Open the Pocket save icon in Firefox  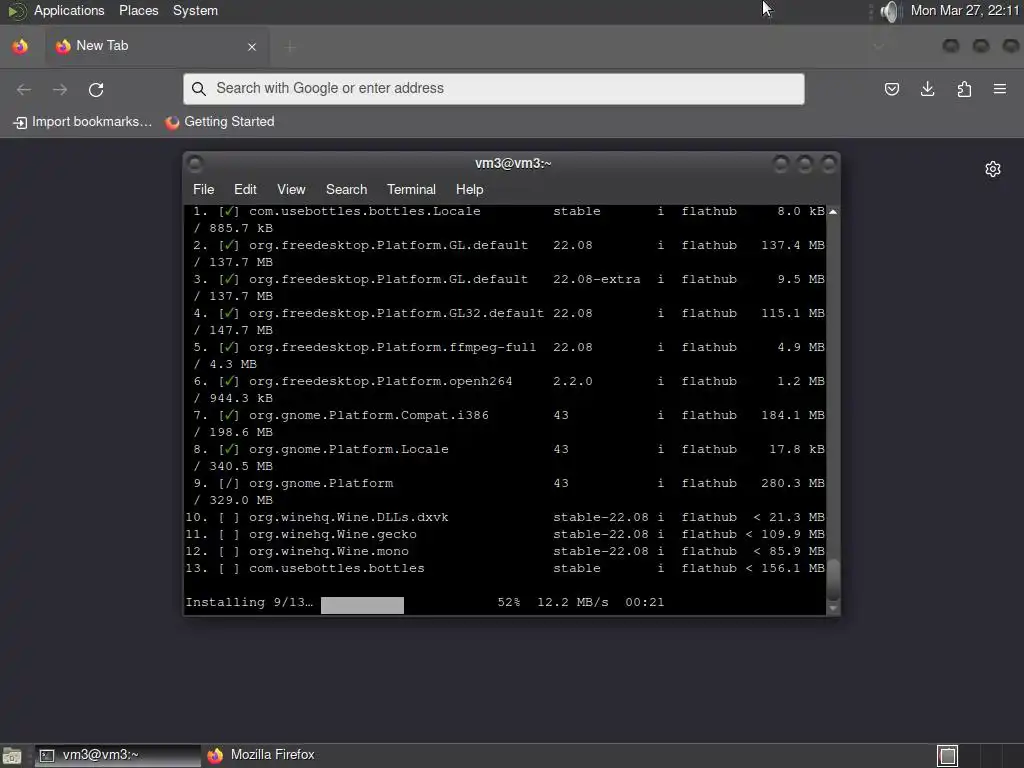click(891, 89)
